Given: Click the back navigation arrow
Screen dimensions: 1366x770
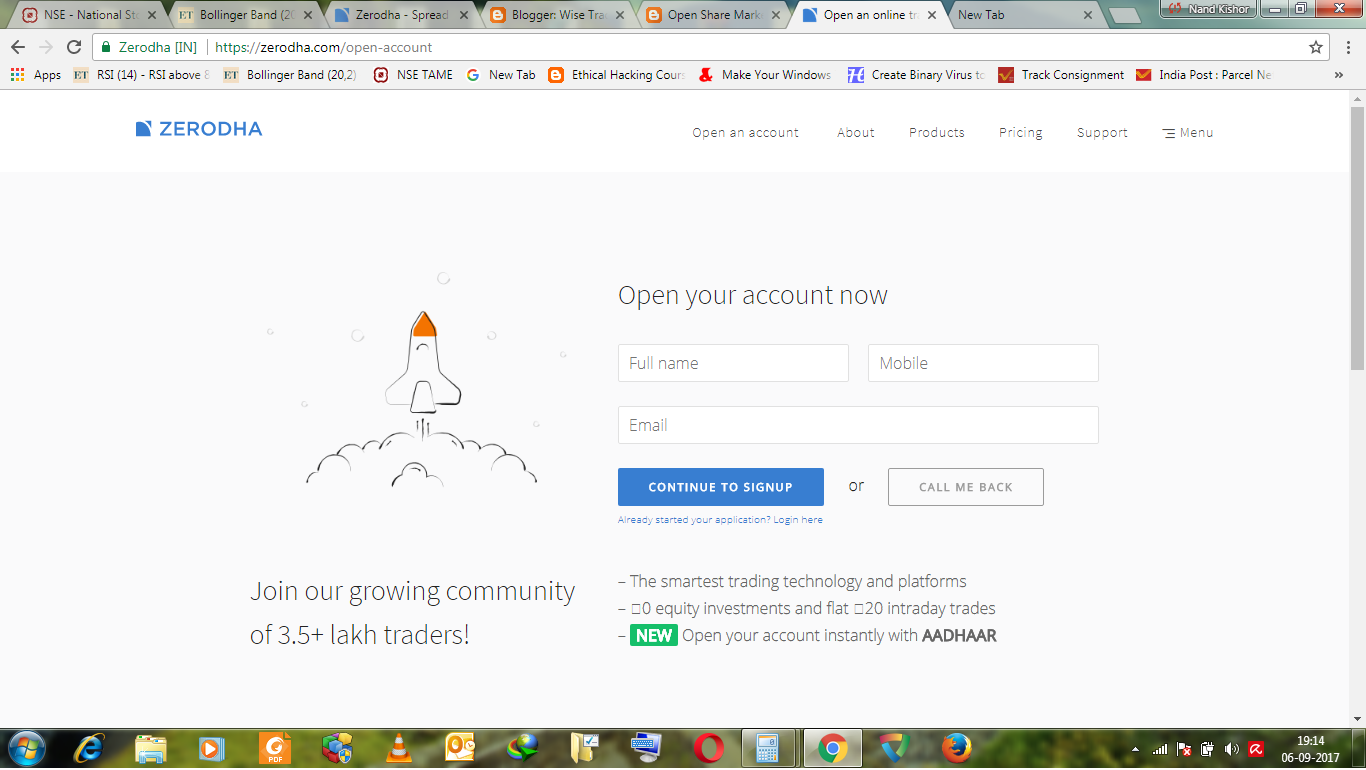Looking at the screenshot, I should coord(18,46).
